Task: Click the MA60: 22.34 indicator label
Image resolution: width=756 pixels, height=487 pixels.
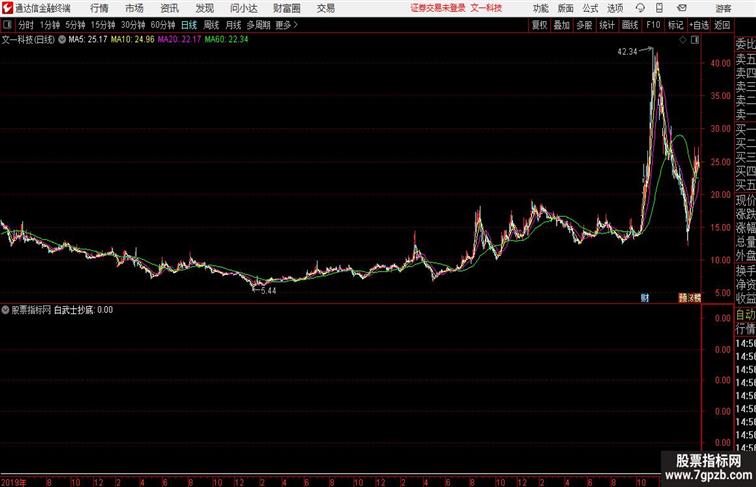Action: [226, 40]
